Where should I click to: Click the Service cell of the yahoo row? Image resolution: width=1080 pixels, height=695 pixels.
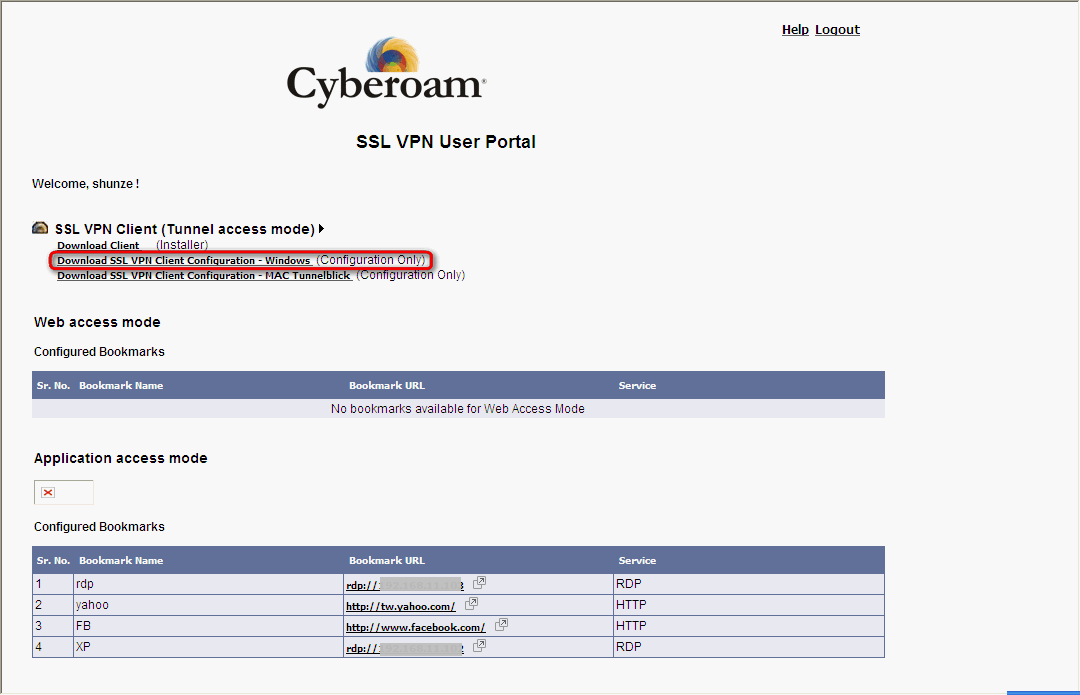(749, 605)
